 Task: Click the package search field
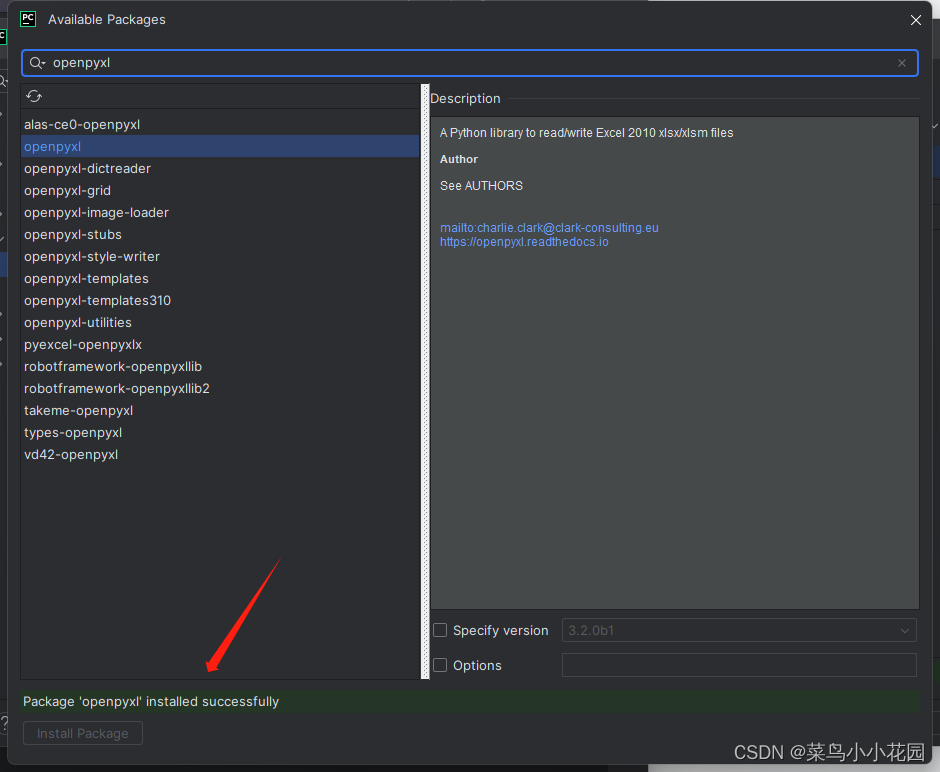click(469, 63)
